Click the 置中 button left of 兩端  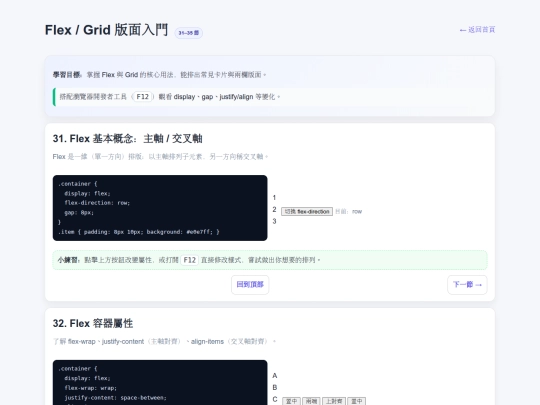(291, 401)
